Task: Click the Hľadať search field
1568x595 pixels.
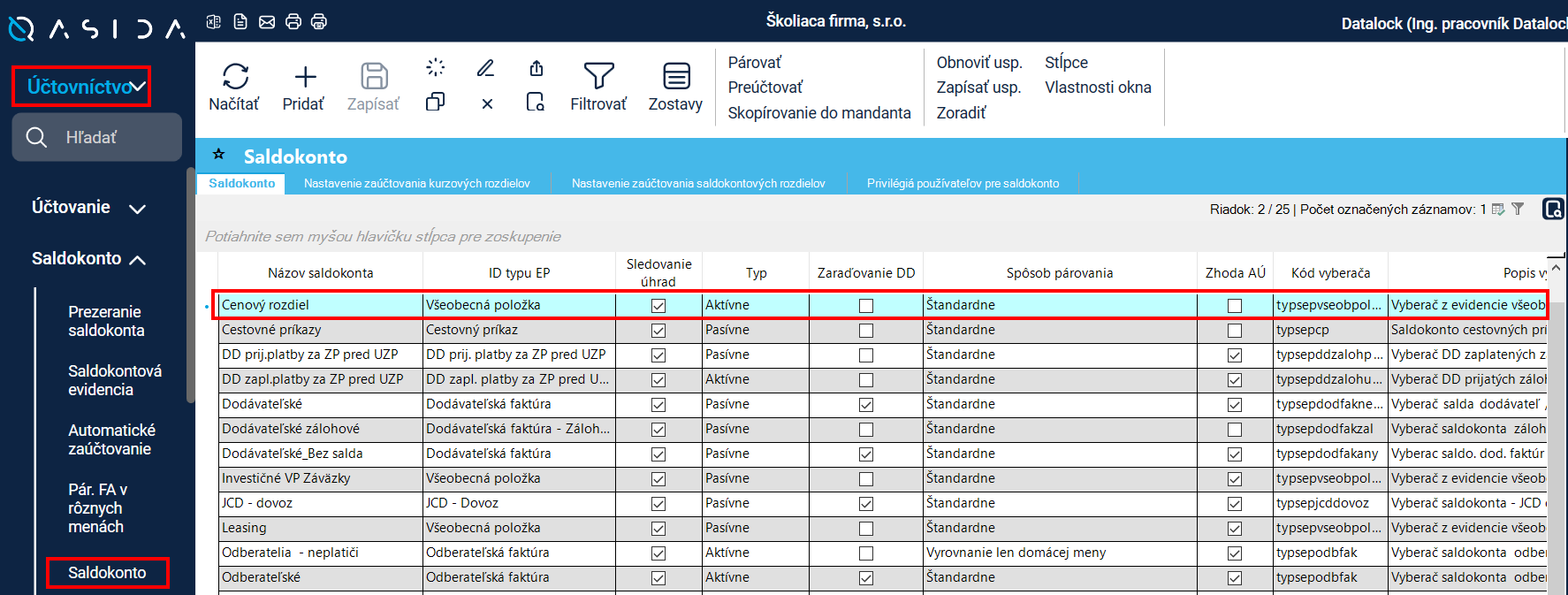Action: (97, 137)
